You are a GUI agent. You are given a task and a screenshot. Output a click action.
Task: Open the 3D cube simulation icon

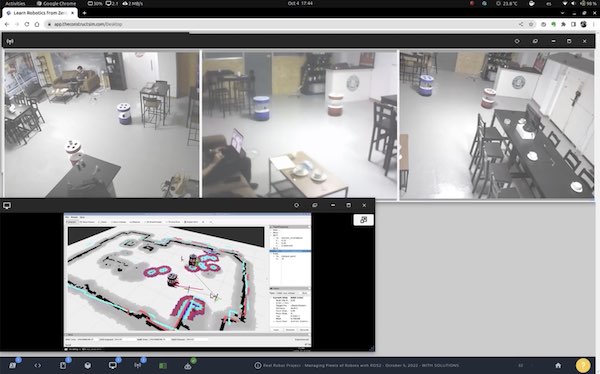(88, 365)
